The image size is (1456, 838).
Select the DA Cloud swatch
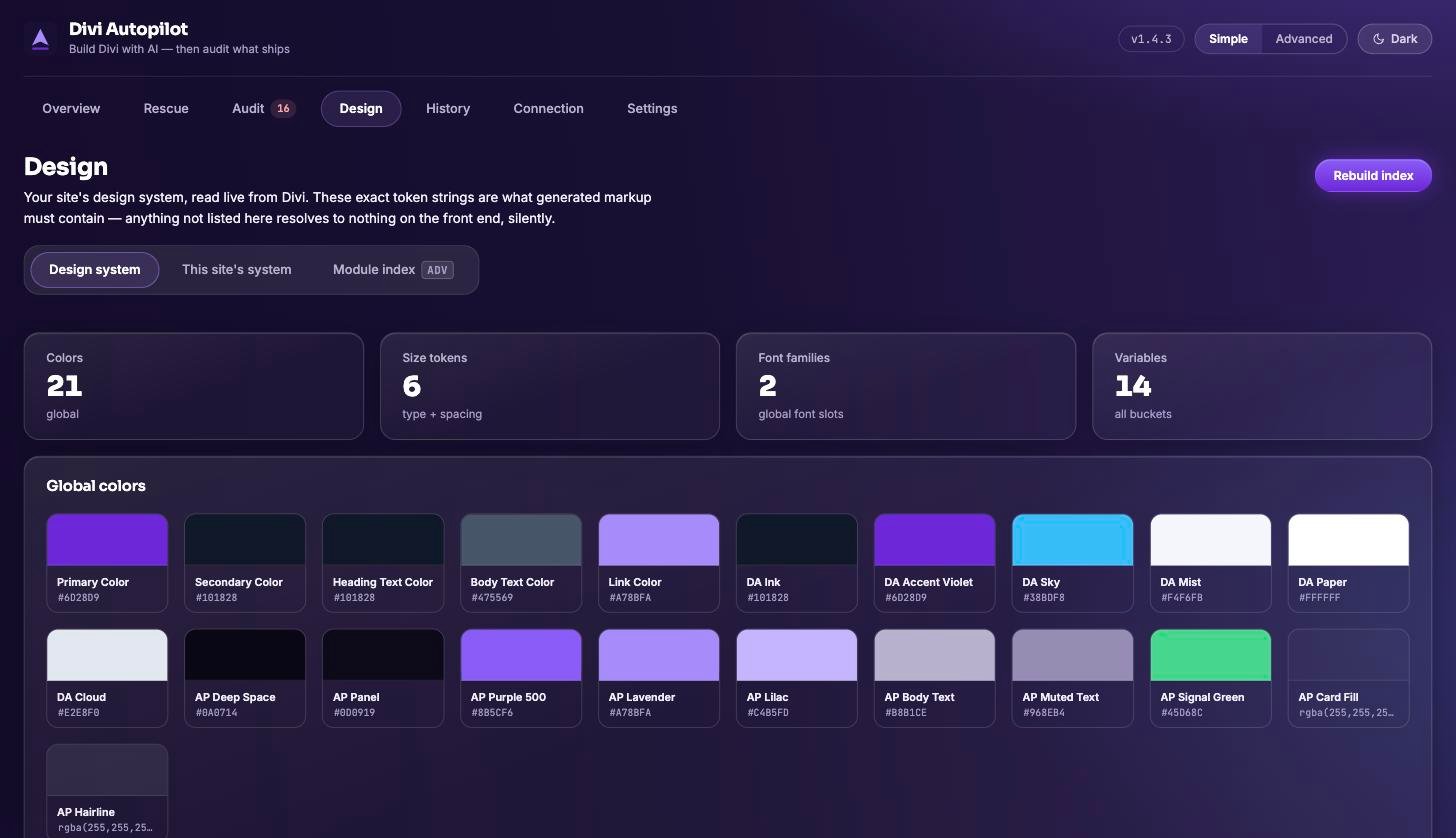(107, 678)
